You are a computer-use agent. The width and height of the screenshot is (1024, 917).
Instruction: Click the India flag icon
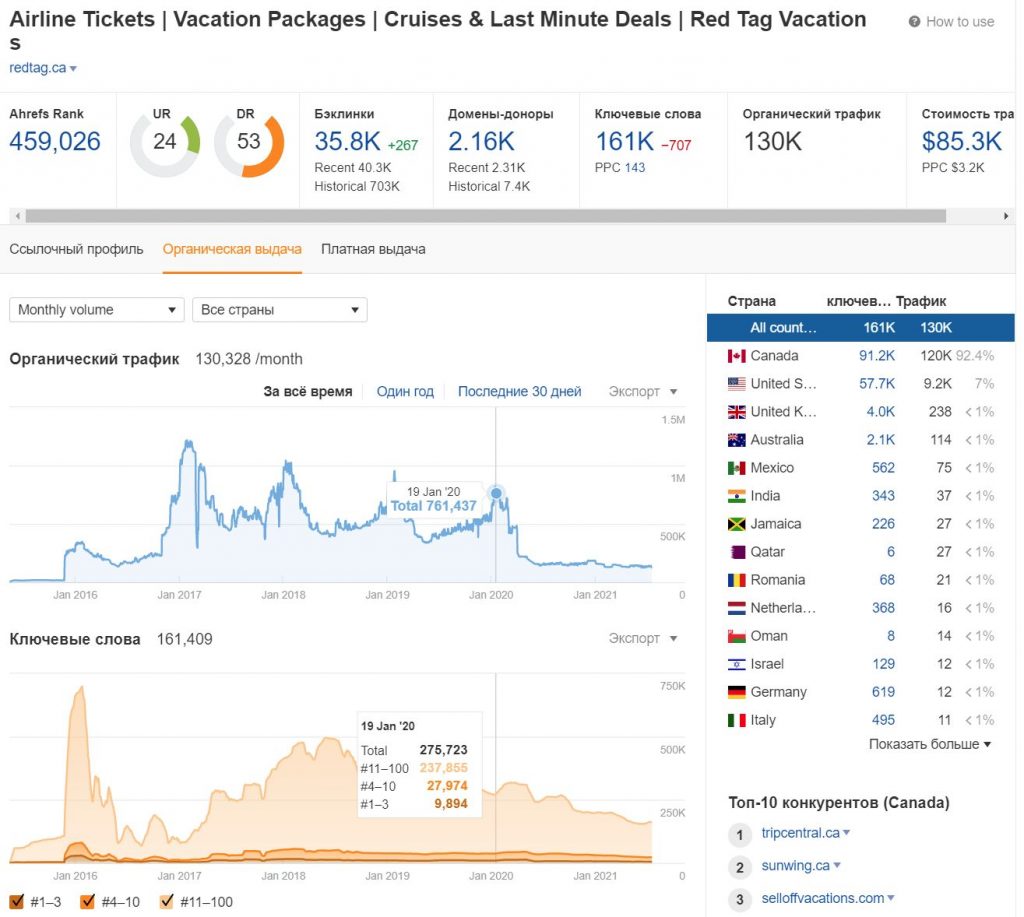click(x=737, y=496)
